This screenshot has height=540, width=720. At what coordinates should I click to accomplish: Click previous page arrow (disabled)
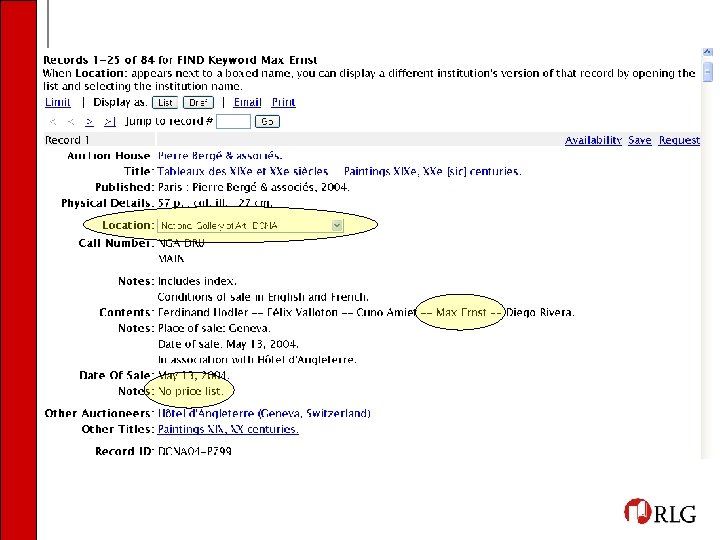(71, 122)
